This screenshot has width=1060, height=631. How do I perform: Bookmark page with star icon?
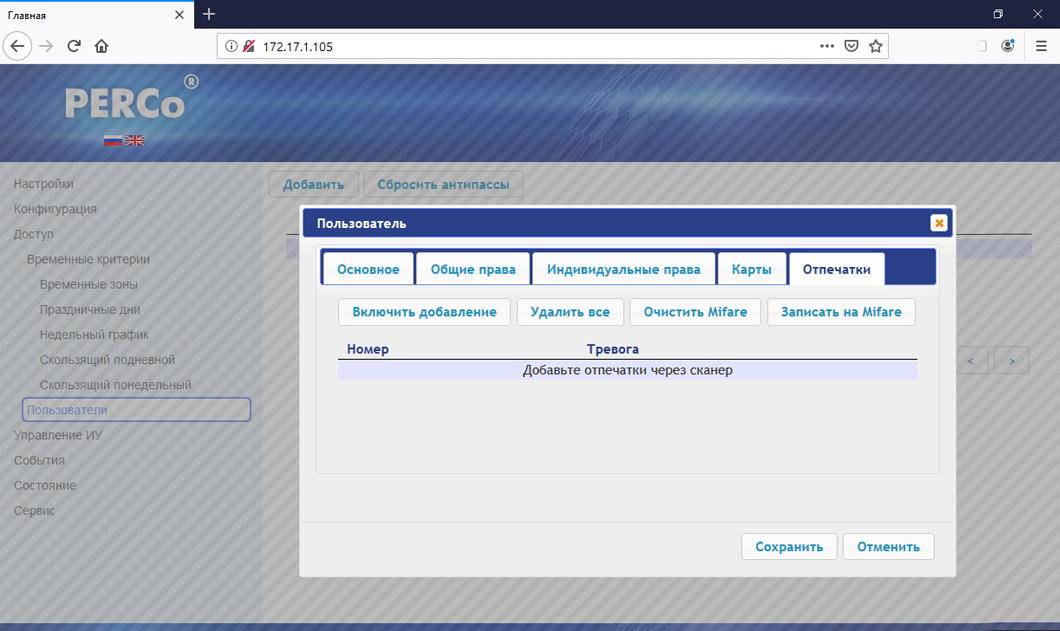pyautogui.click(x=876, y=46)
